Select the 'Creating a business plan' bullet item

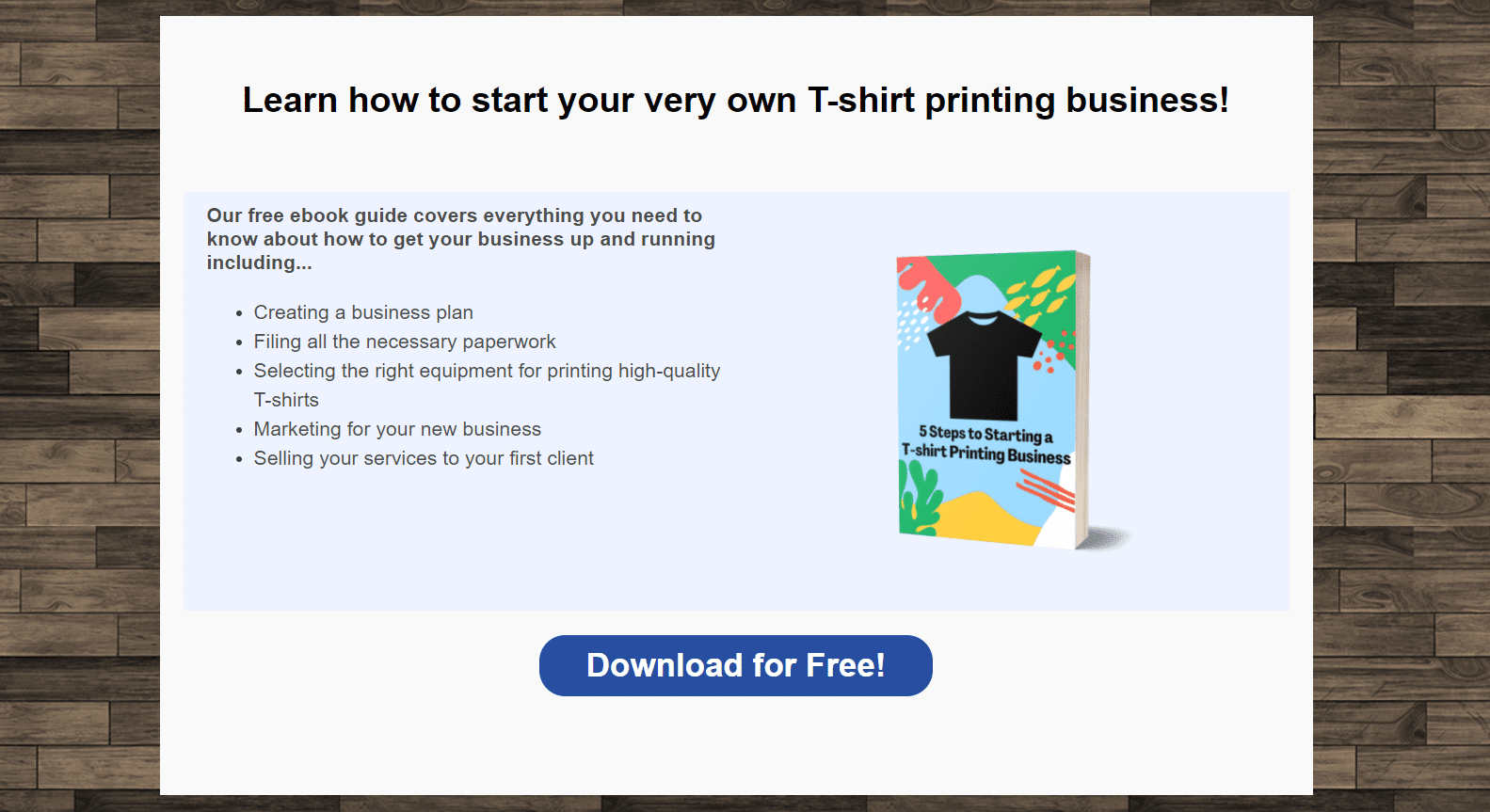point(363,312)
